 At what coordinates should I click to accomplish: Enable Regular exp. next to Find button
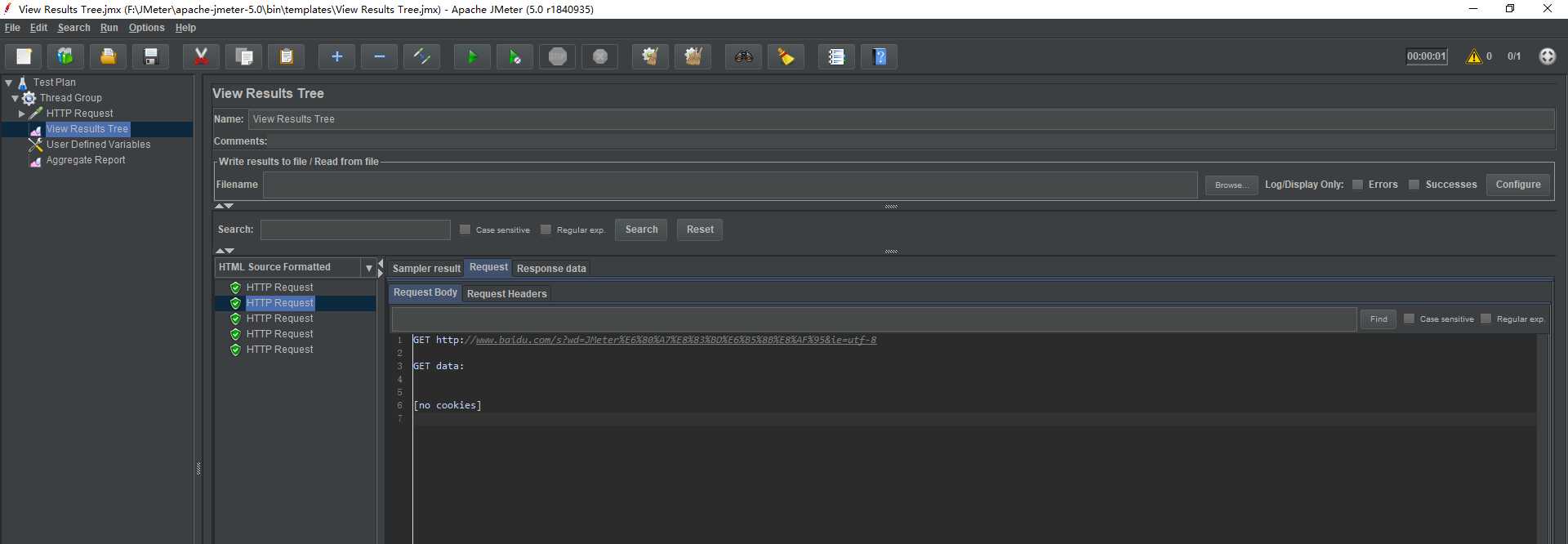pyautogui.click(x=1486, y=319)
